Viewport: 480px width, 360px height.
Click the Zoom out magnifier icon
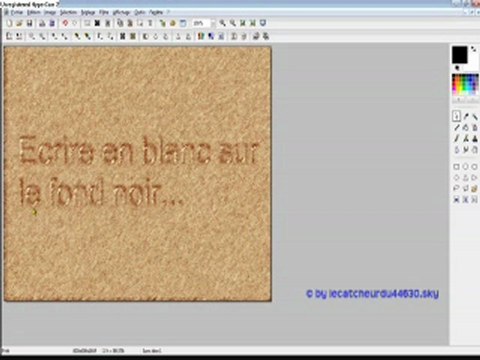(233, 23)
